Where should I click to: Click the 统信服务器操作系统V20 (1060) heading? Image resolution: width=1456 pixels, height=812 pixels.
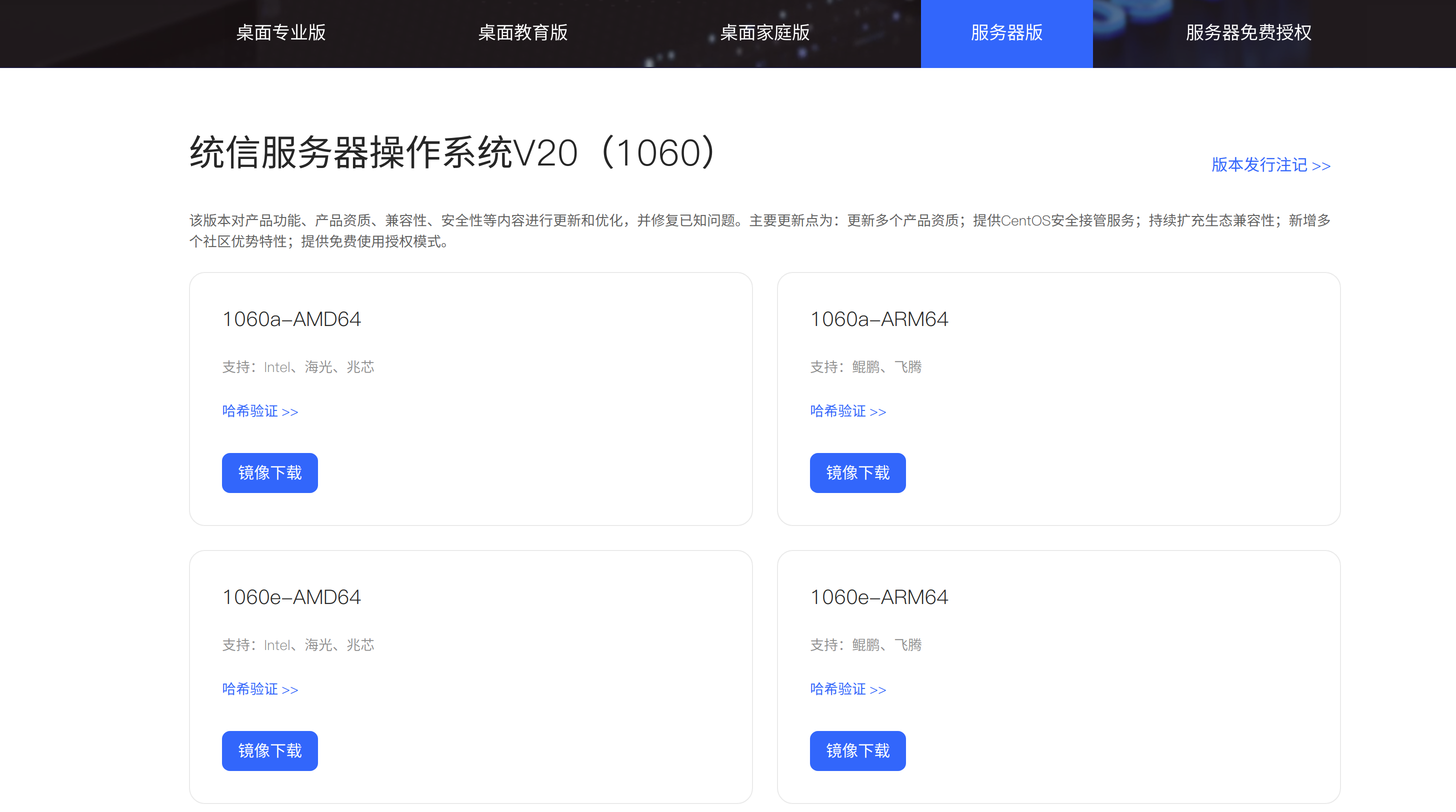pos(452,152)
